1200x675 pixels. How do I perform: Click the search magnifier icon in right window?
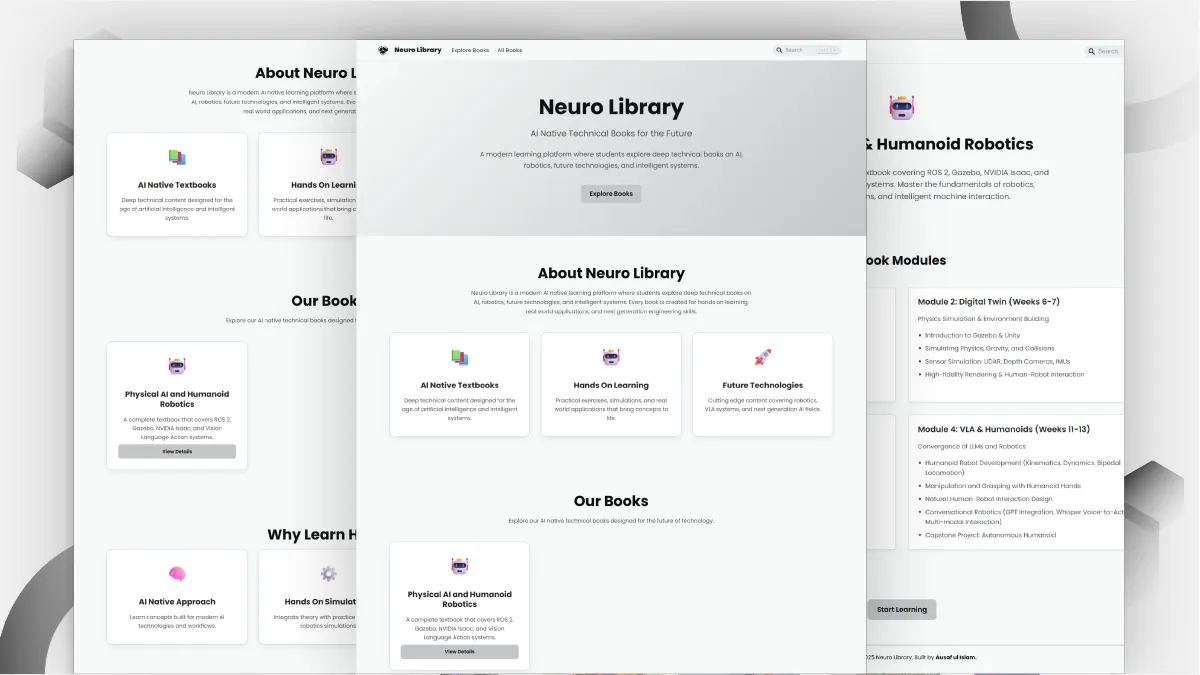tap(1093, 51)
